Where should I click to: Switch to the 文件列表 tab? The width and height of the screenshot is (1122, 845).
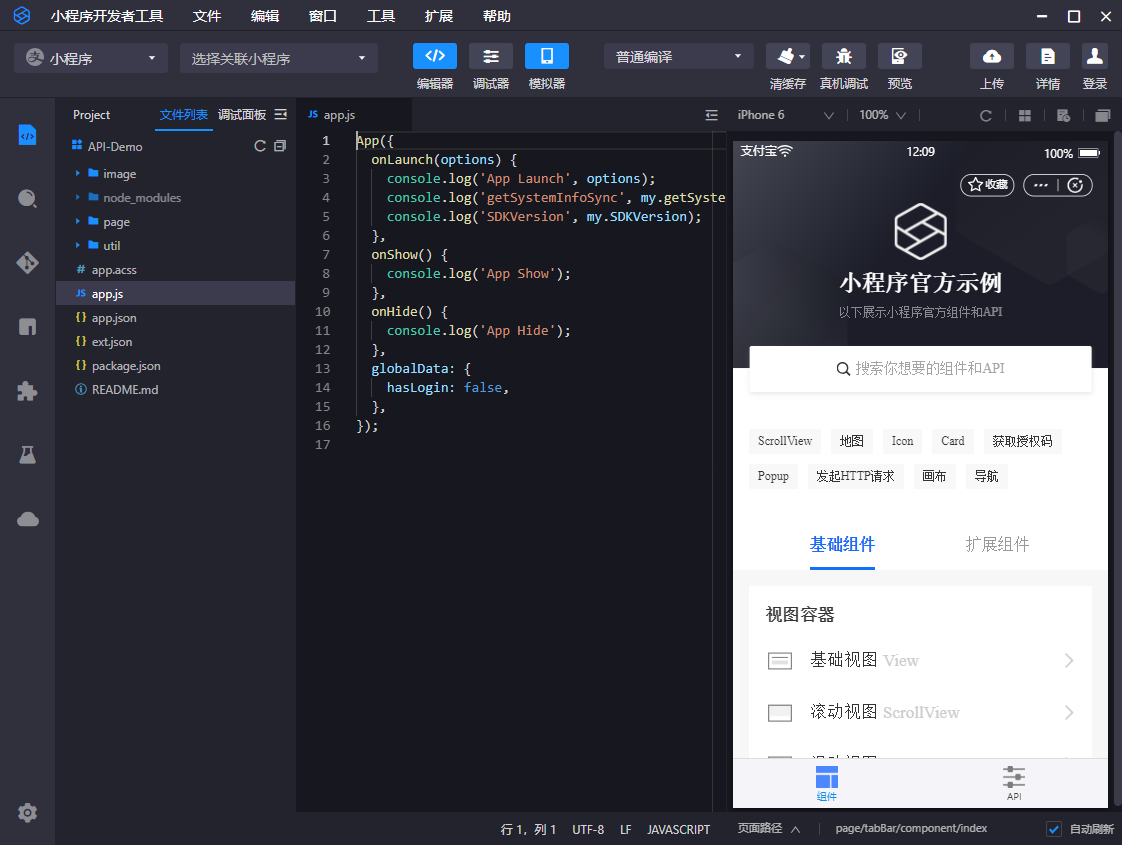(x=183, y=114)
